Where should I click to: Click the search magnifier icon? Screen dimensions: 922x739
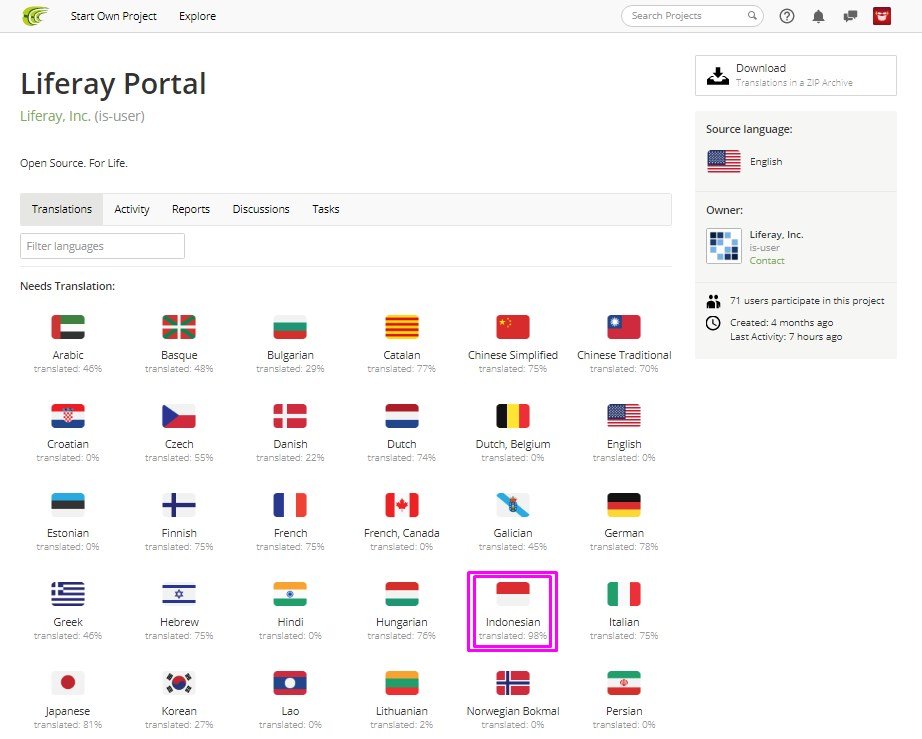[x=752, y=15]
